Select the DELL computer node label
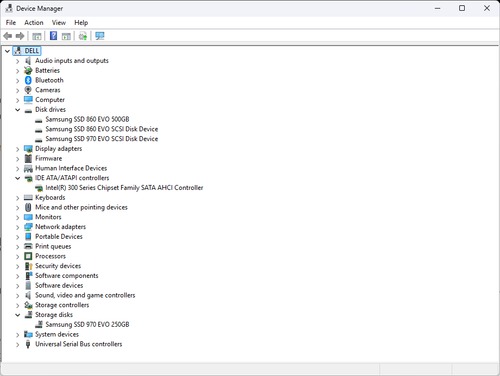The width and height of the screenshot is (500, 376). (x=32, y=51)
